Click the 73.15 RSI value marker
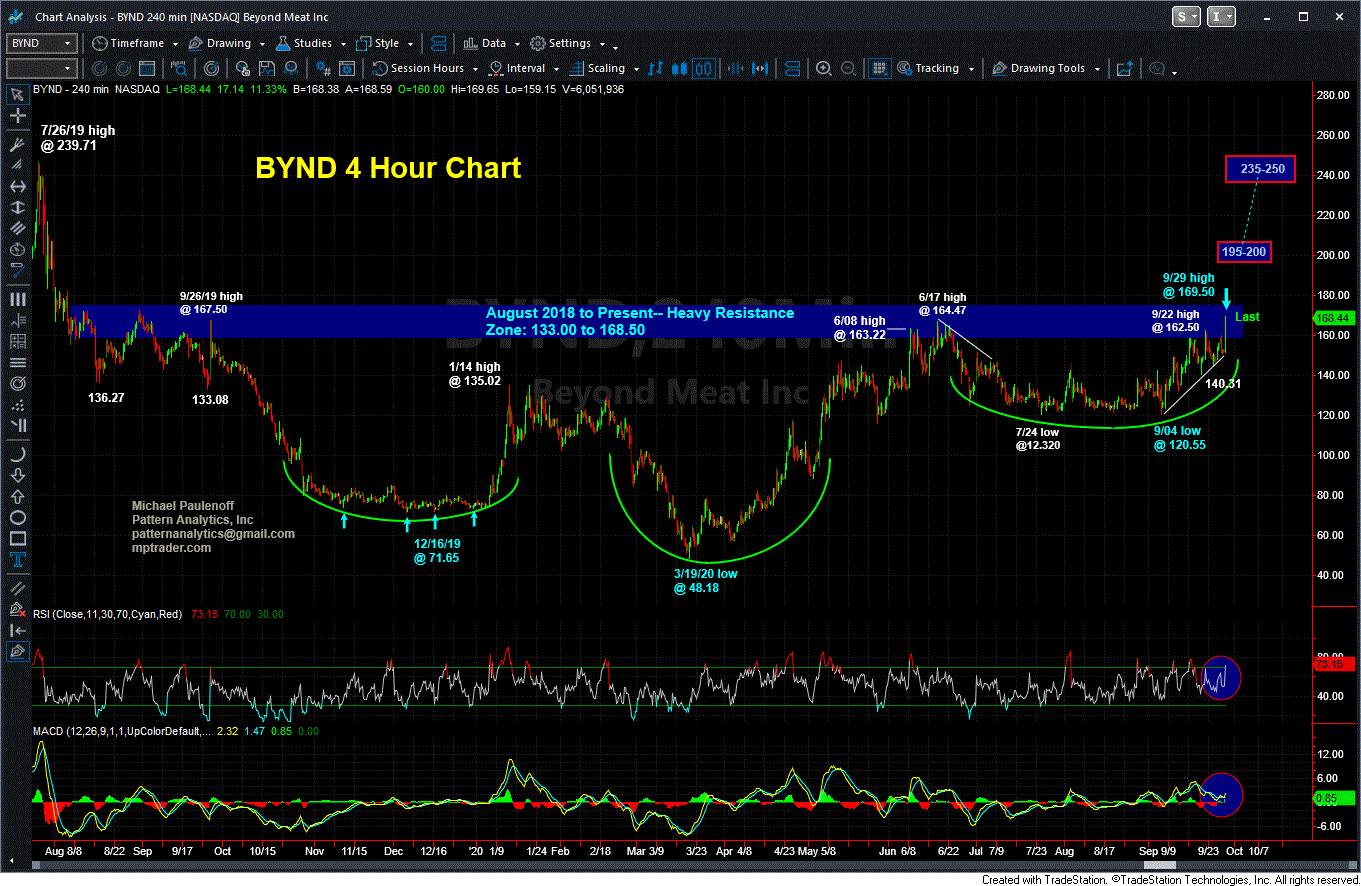Screen dimensions: 1361x886 [x=1333, y=664]
